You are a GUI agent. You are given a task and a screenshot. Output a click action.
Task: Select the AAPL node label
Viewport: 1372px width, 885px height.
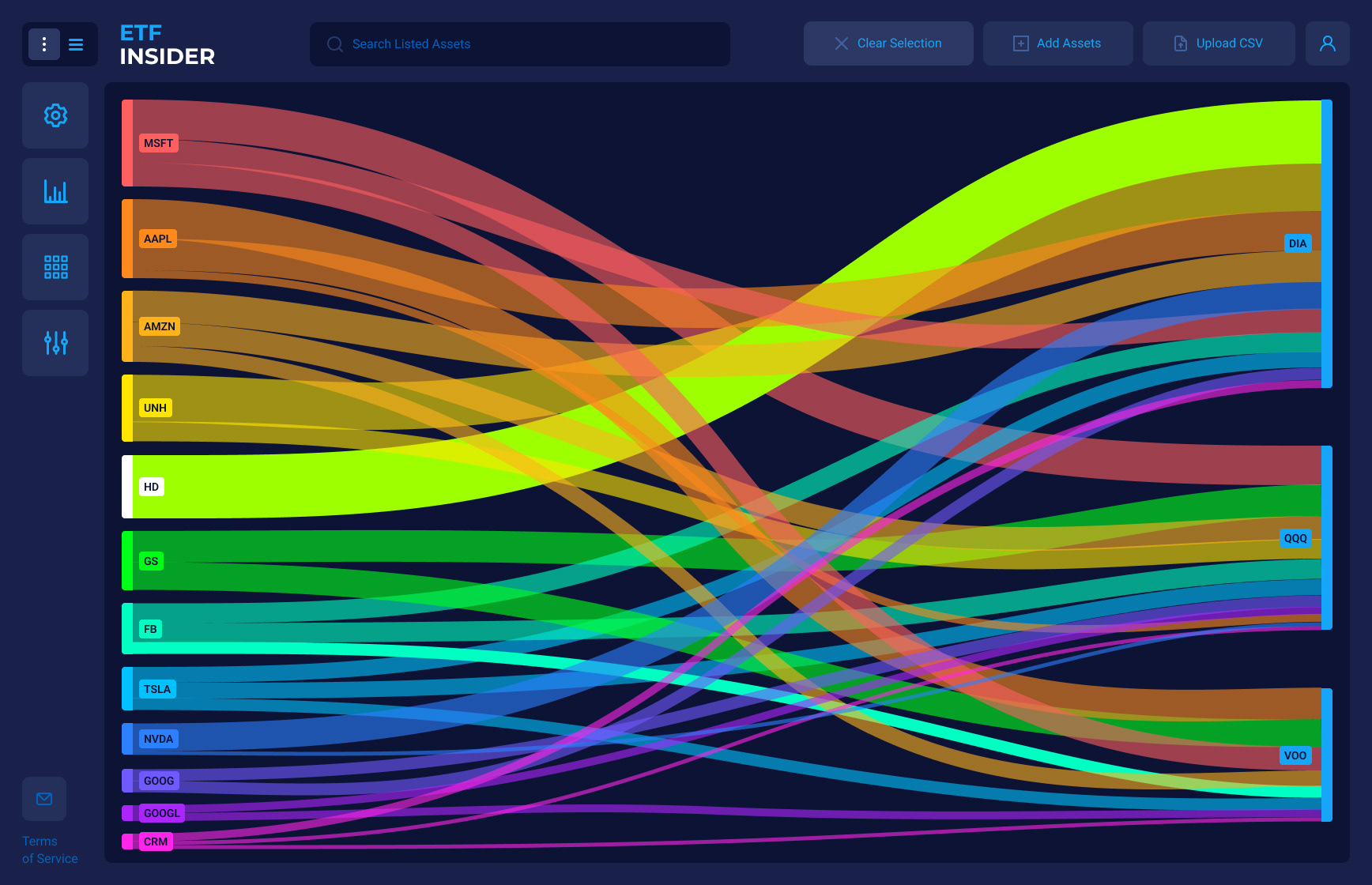click(157, 239)
